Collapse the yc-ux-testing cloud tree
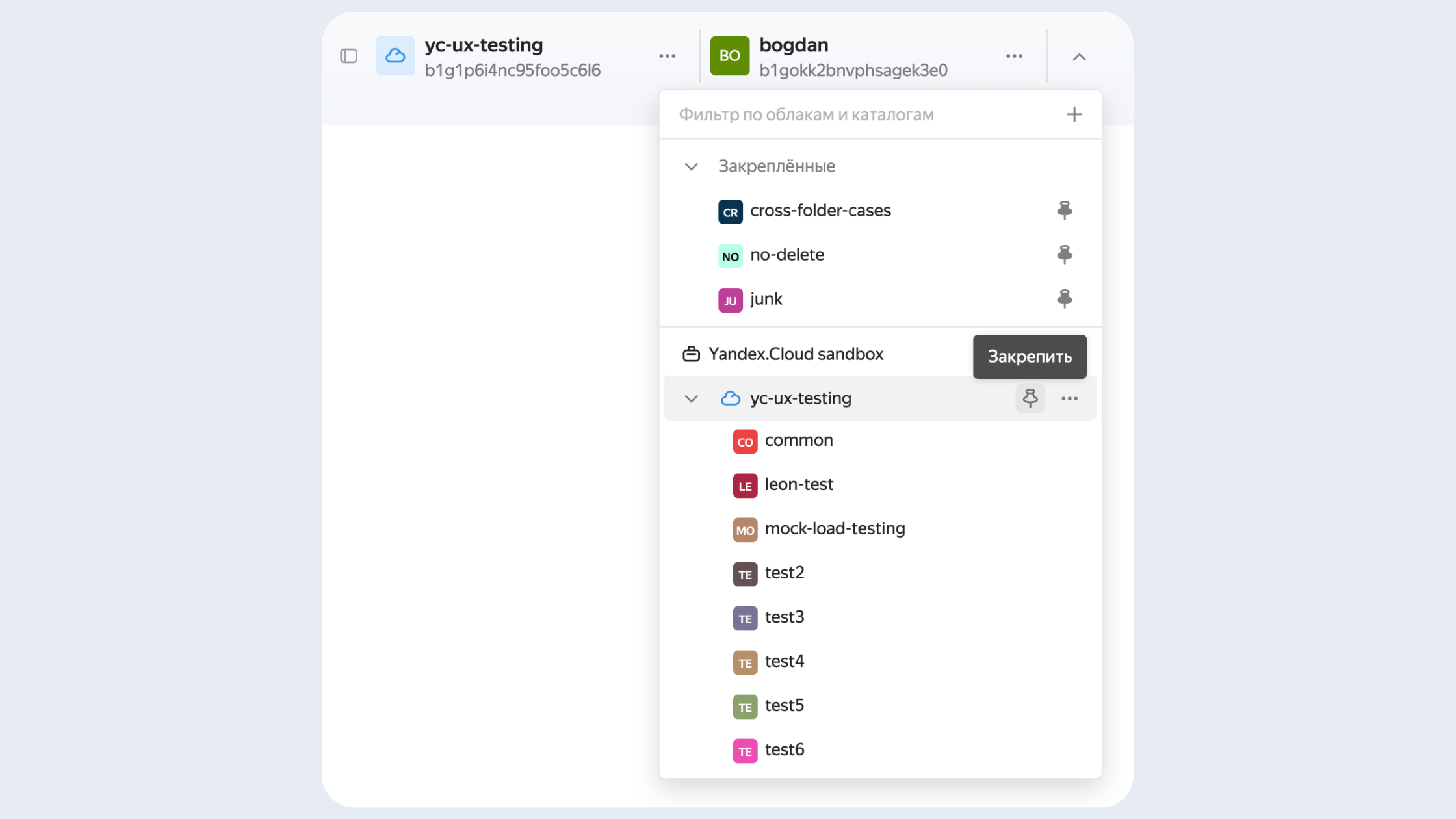This screenshot has height=819, width=1456. point(692,398)
